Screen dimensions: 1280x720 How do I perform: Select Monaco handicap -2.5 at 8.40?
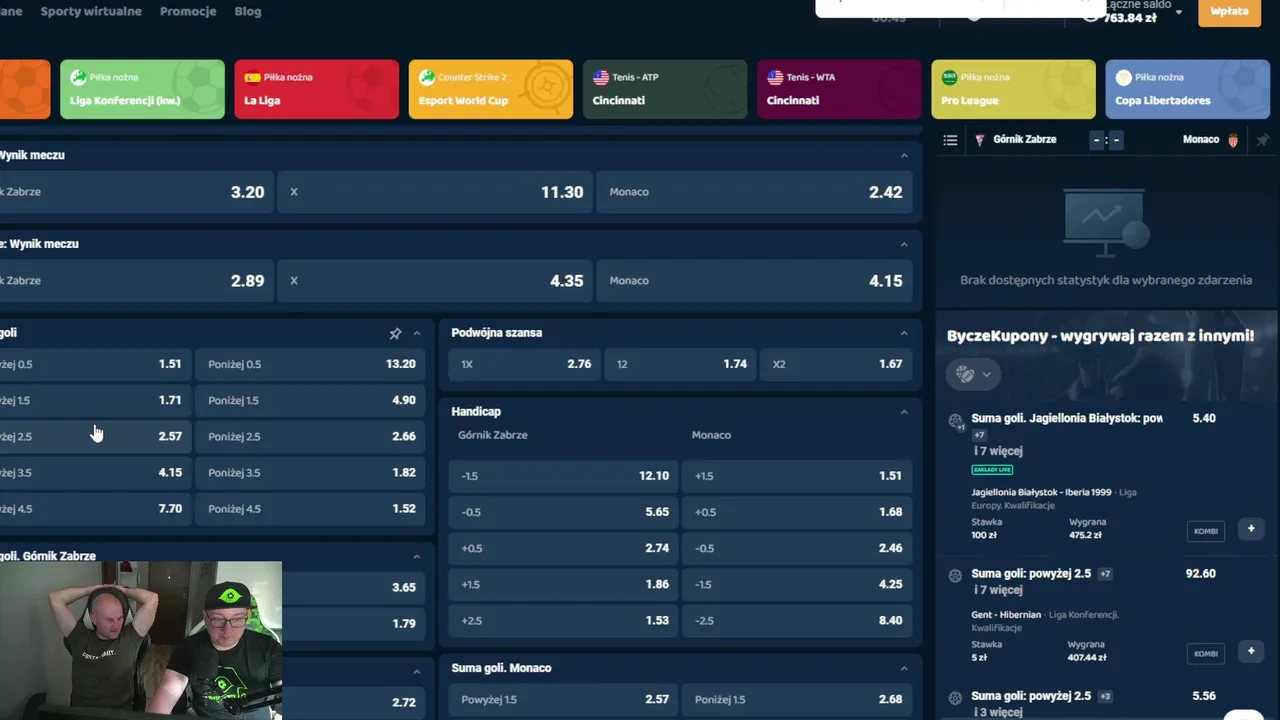coord(797,620)
